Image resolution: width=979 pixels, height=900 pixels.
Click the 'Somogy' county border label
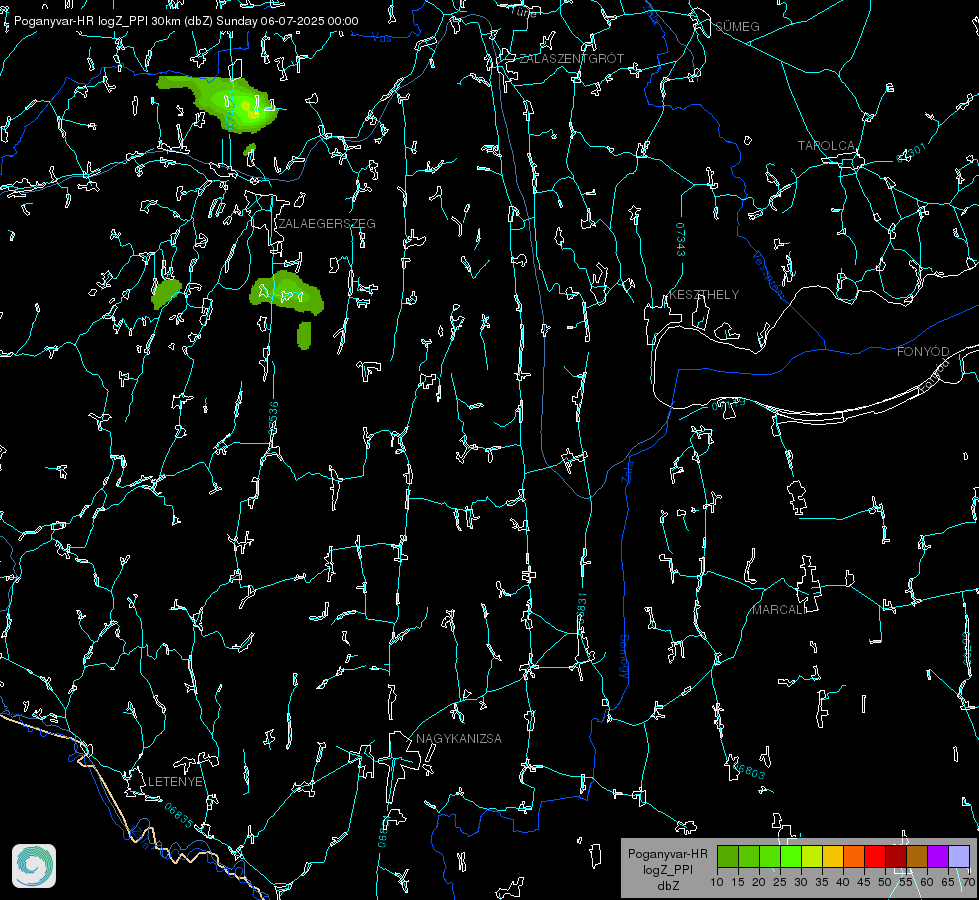click(x=624, y=656)
